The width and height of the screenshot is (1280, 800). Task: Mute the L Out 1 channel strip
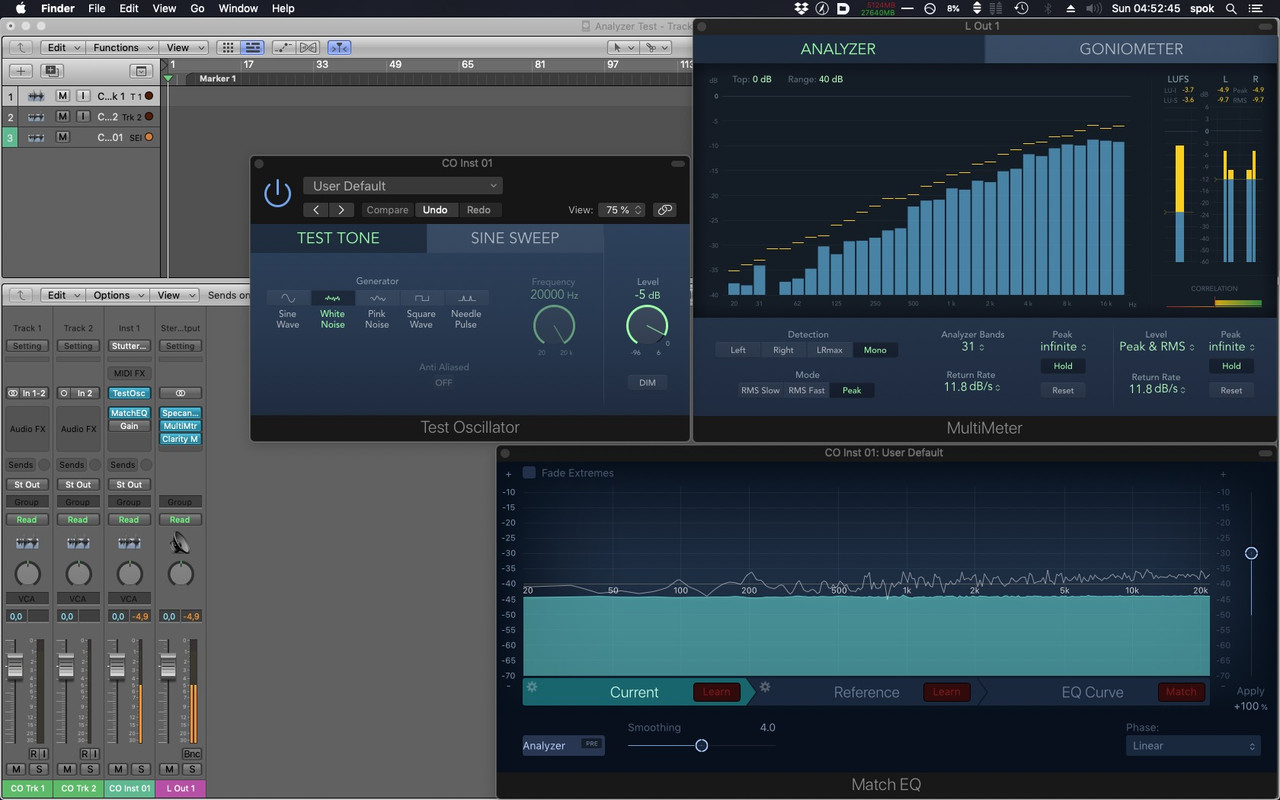pyautogui.click(x=168, y=769)
